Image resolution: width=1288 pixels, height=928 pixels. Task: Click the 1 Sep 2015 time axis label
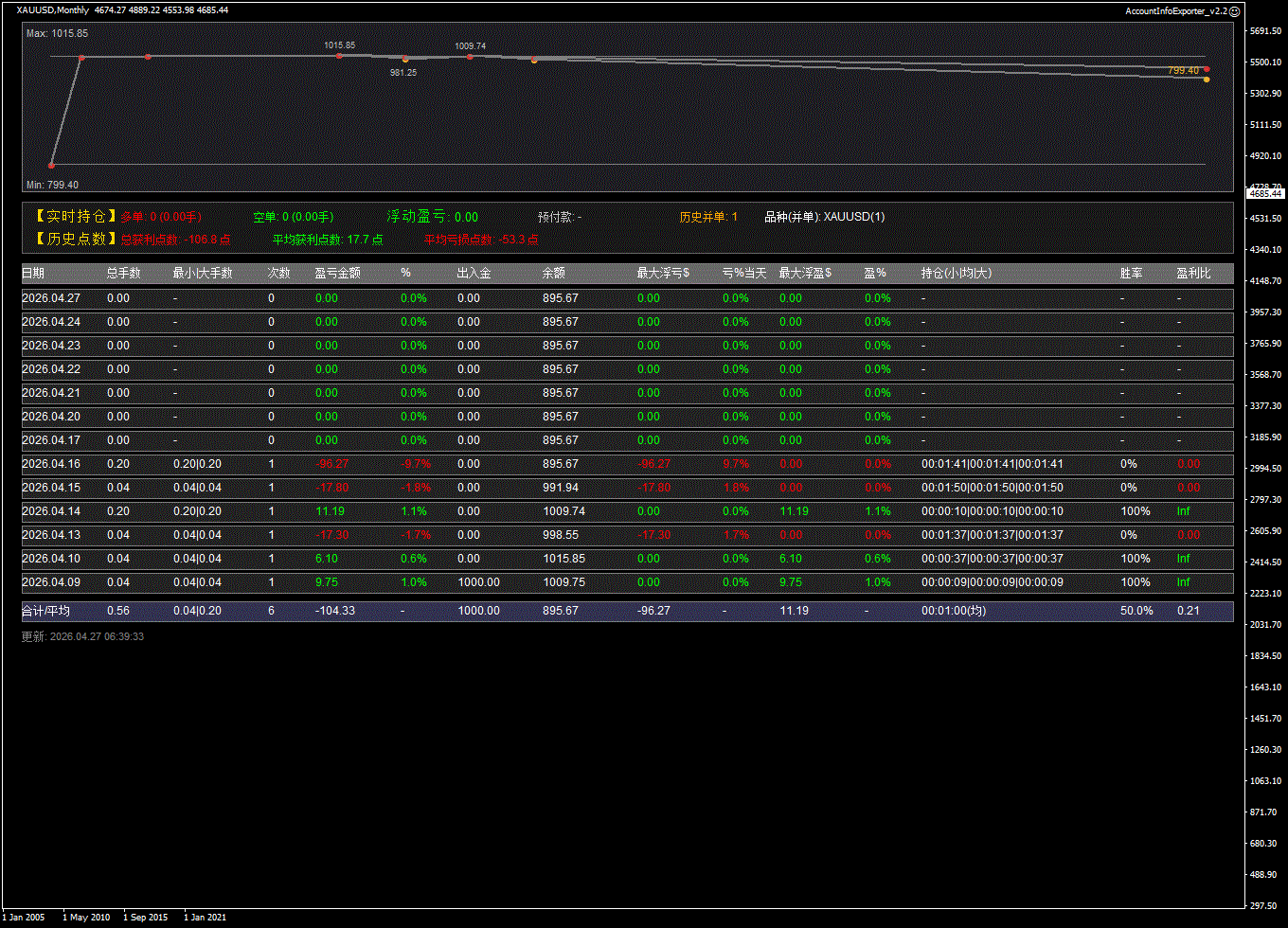(x=145, y=917)
